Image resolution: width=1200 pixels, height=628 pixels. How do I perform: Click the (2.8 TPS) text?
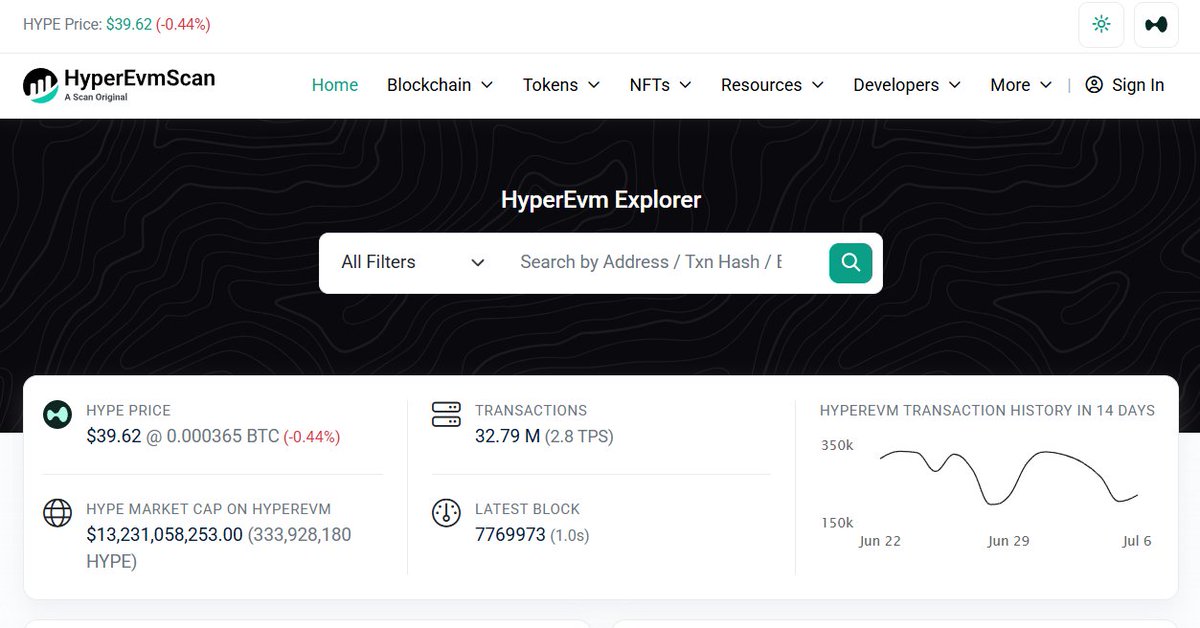[x=579, y=436]
